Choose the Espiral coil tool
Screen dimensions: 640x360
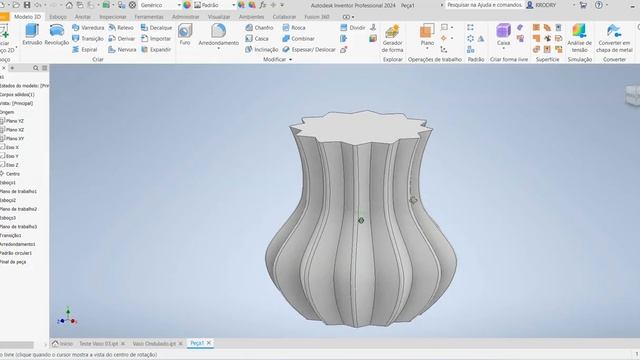(x=84, y=49)
